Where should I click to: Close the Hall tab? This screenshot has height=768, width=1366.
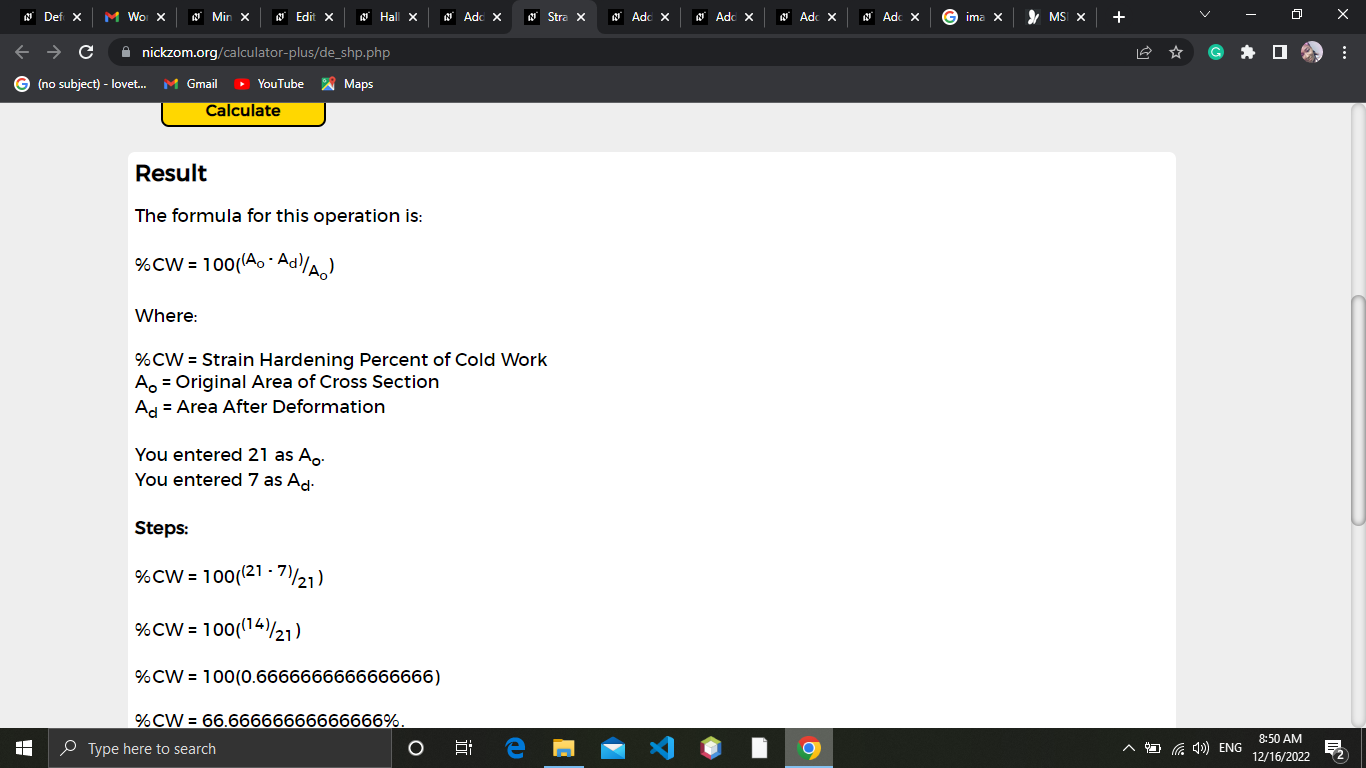click(413, 17)
